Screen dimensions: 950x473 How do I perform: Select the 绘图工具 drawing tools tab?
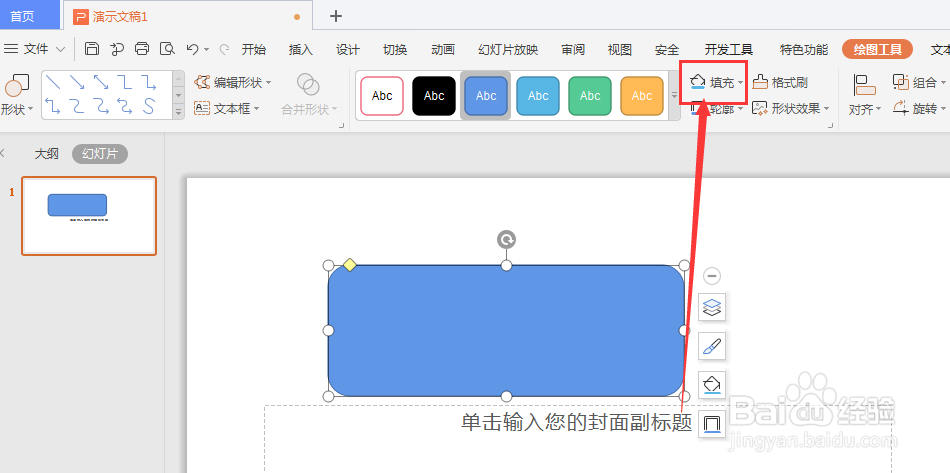tap(877, 50)
